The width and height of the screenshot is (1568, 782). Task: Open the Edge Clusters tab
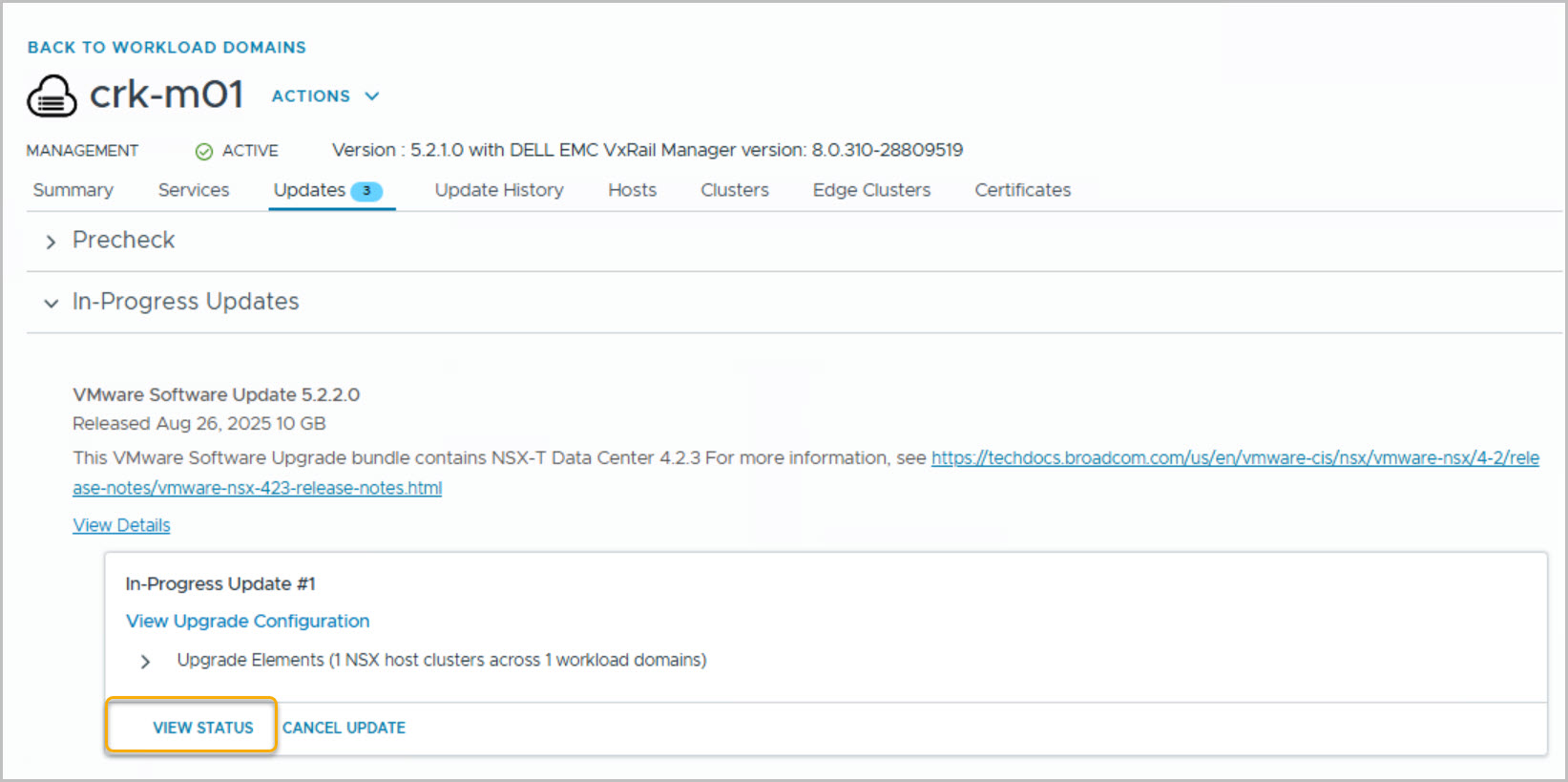click(871, 190)
